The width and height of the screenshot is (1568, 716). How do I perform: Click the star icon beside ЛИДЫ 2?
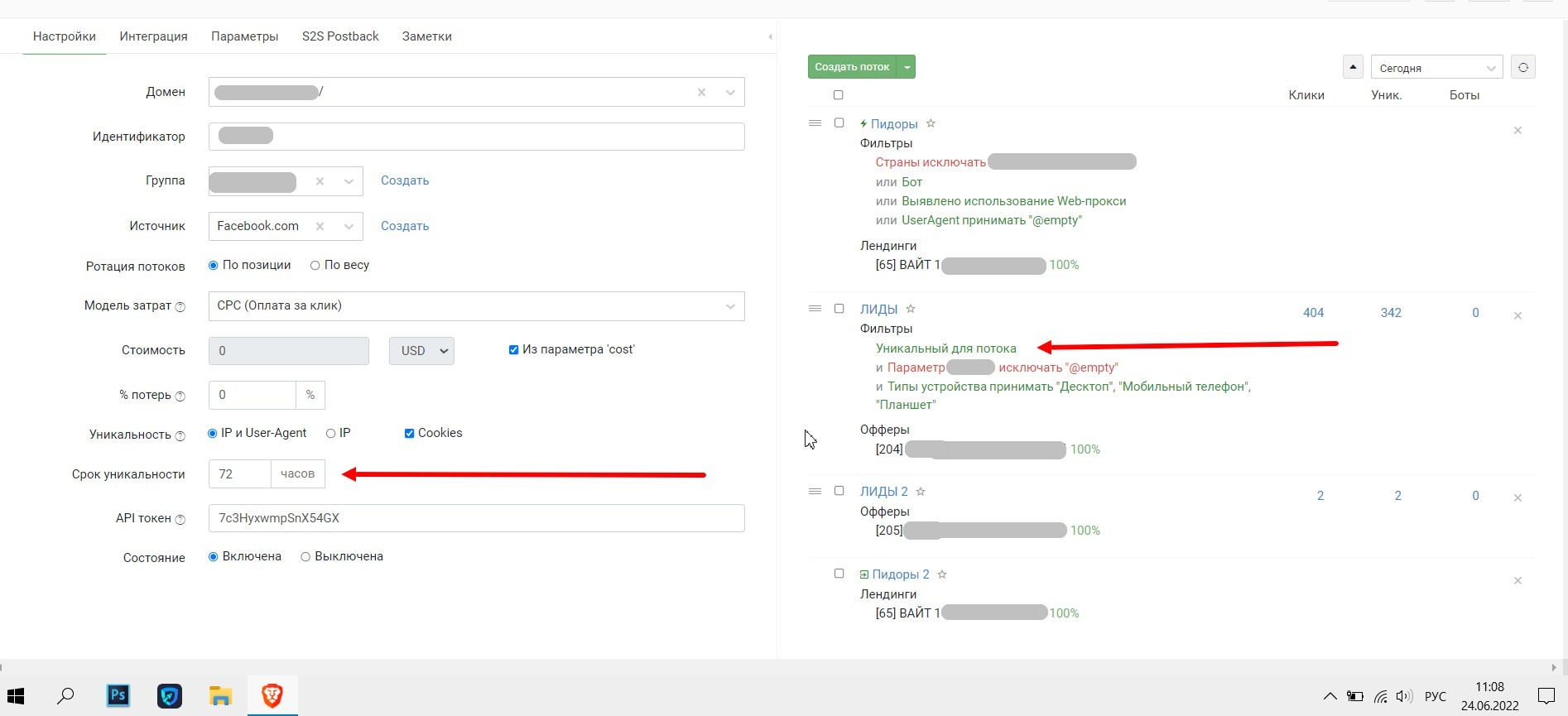point(921,492)
